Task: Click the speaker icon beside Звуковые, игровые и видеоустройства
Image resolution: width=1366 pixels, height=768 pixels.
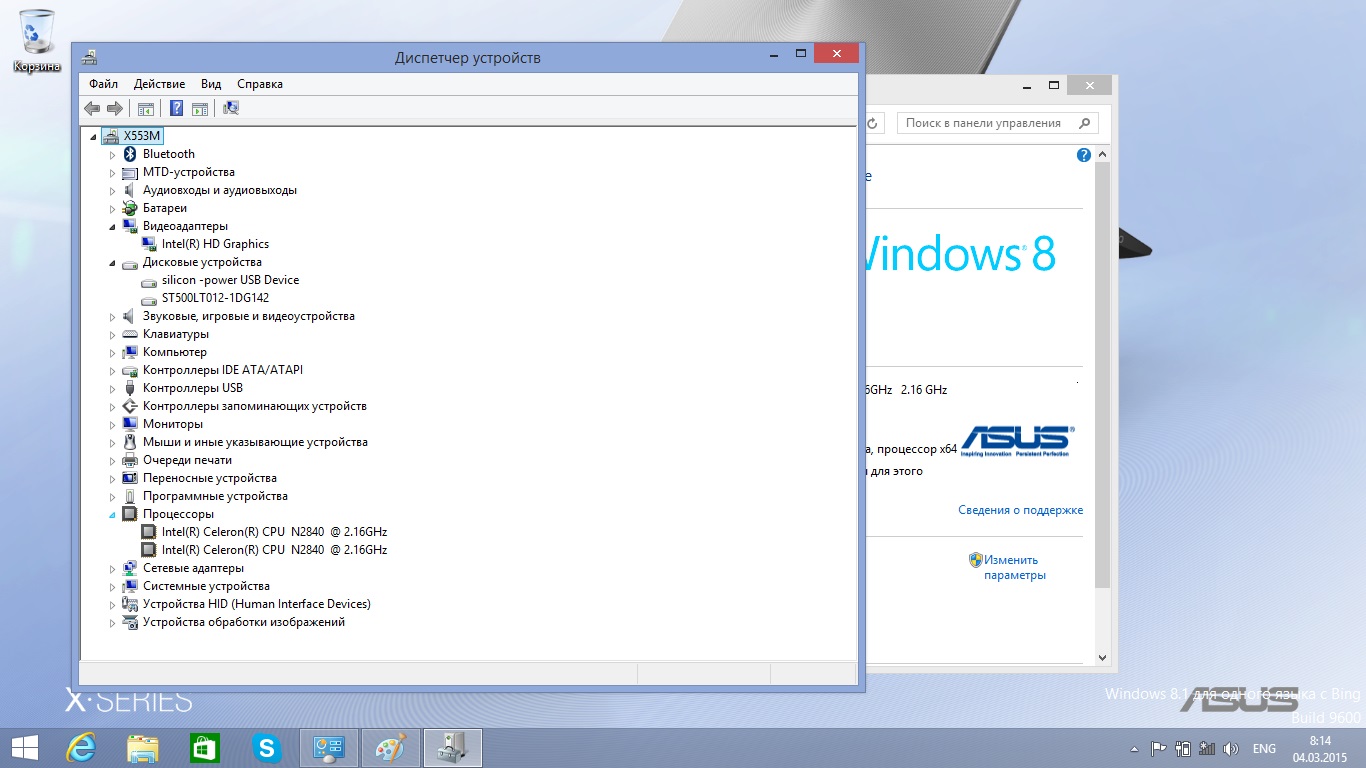Action: (x=130, y=316)
